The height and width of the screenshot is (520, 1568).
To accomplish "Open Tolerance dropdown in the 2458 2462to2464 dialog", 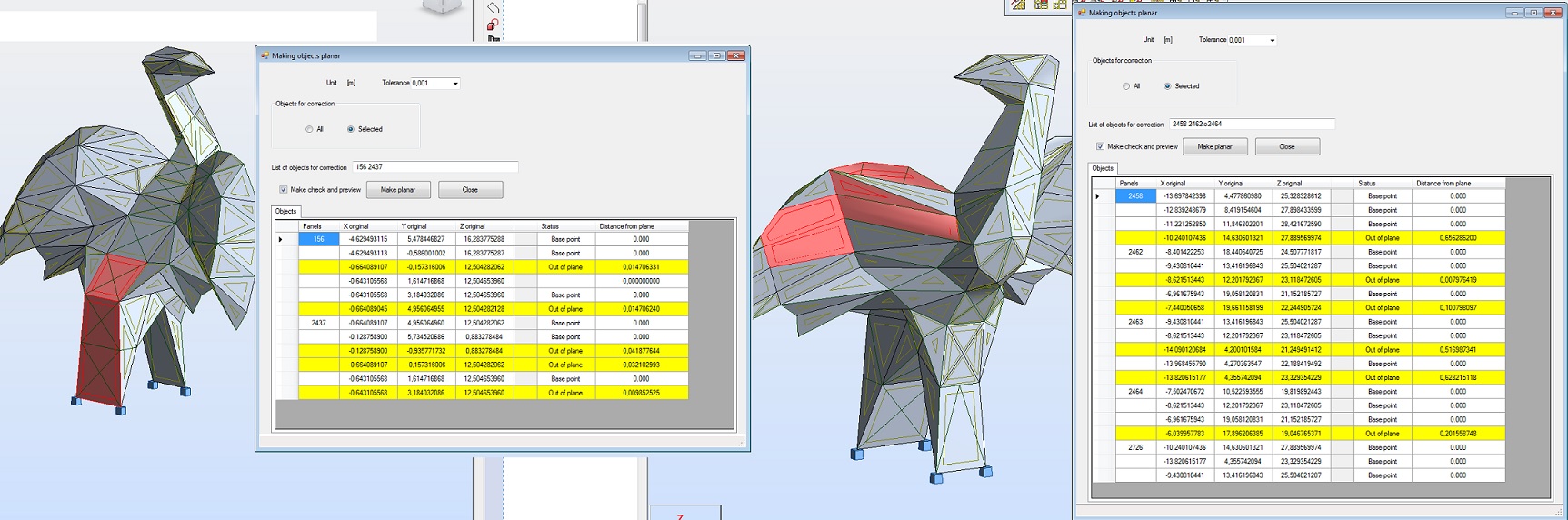I will pyautogui.click(x=1272, y=40).
